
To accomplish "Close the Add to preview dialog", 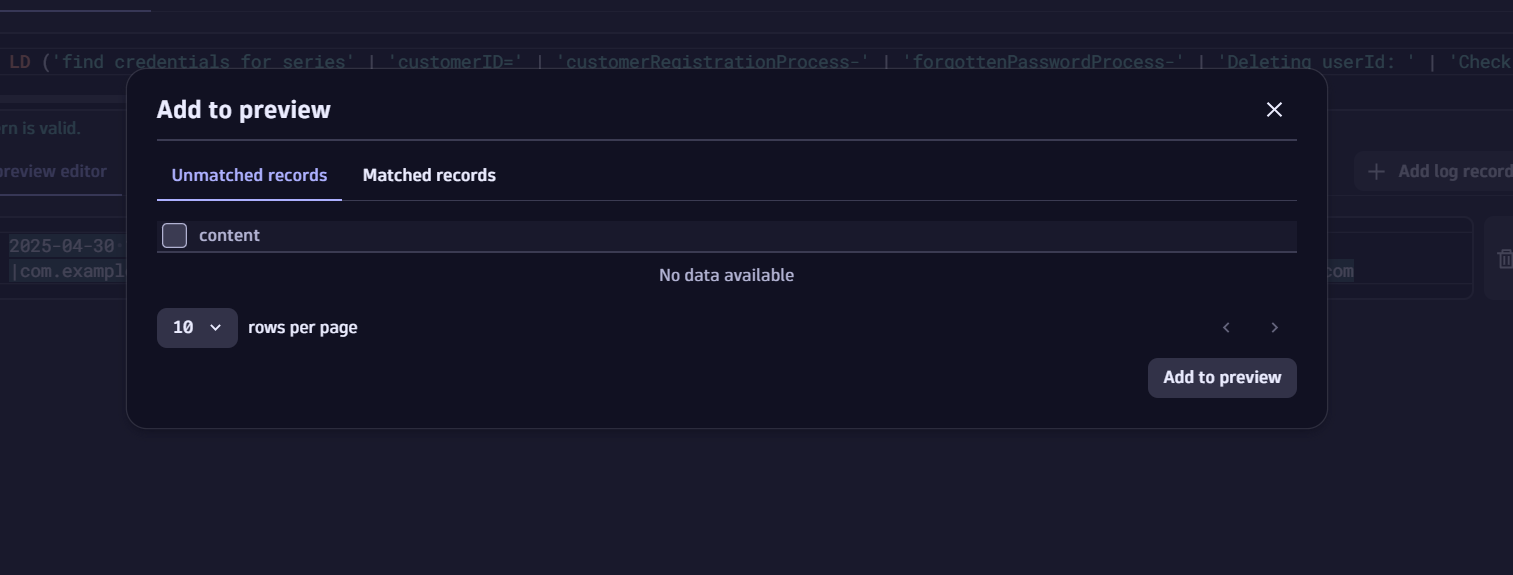I will pos(1274,110).
